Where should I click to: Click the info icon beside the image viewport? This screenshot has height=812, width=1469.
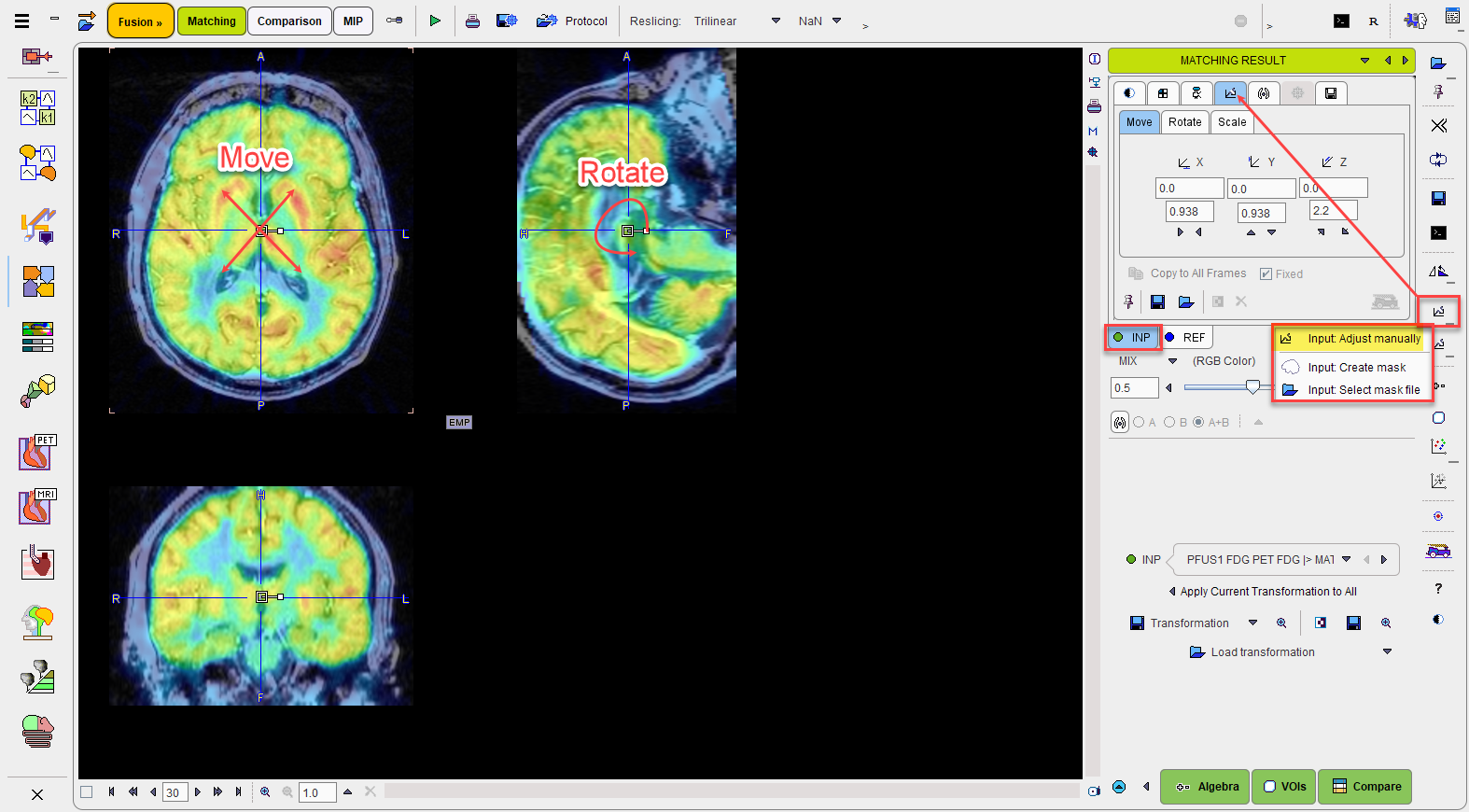1095,59
